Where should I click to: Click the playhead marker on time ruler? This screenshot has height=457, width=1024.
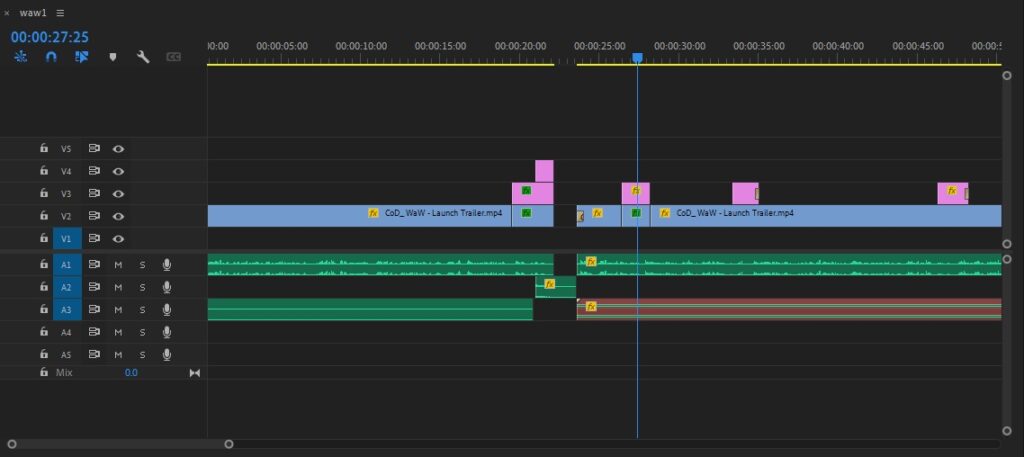637,58
